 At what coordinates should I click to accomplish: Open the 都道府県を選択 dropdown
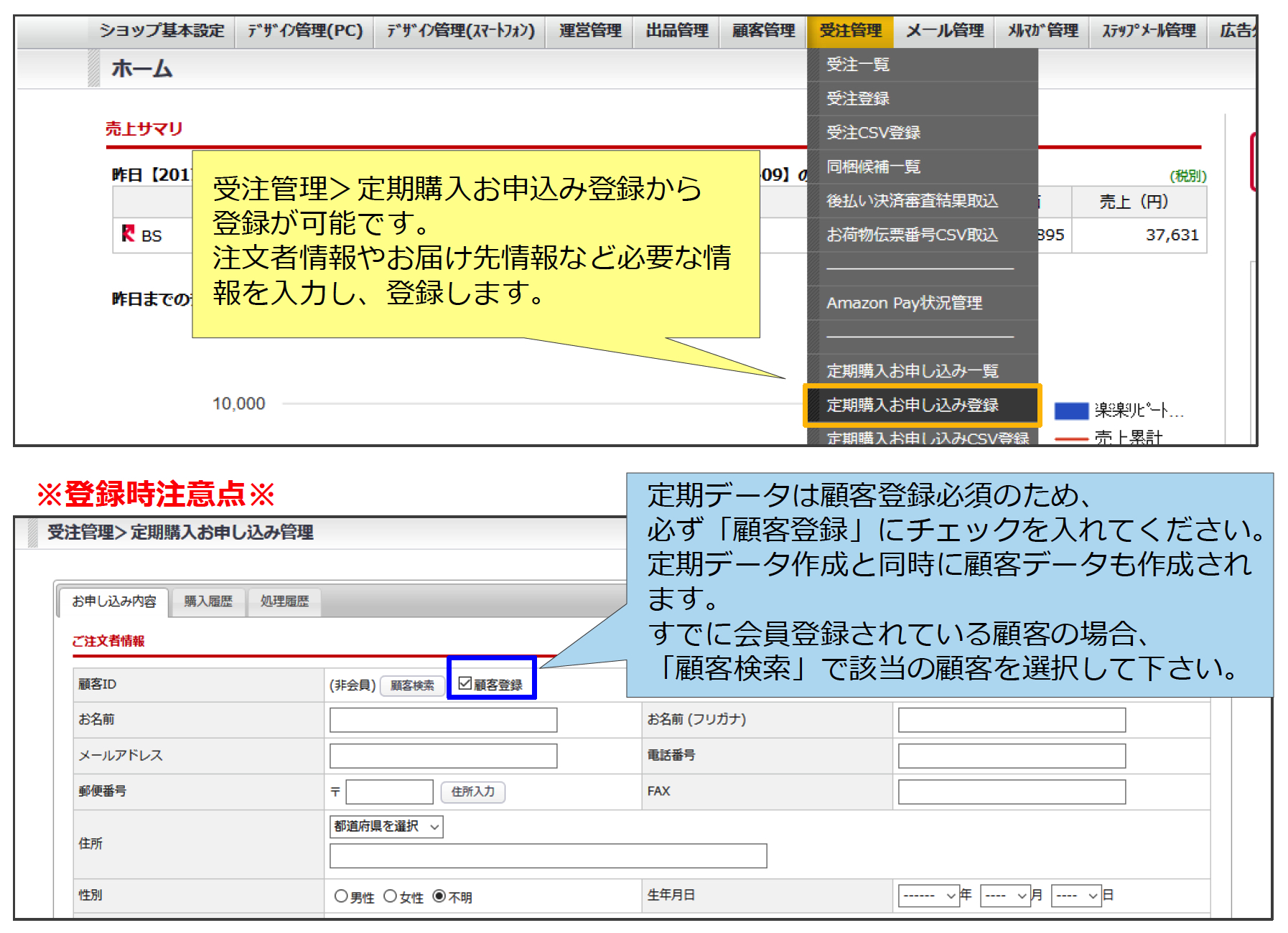point(386,827)
